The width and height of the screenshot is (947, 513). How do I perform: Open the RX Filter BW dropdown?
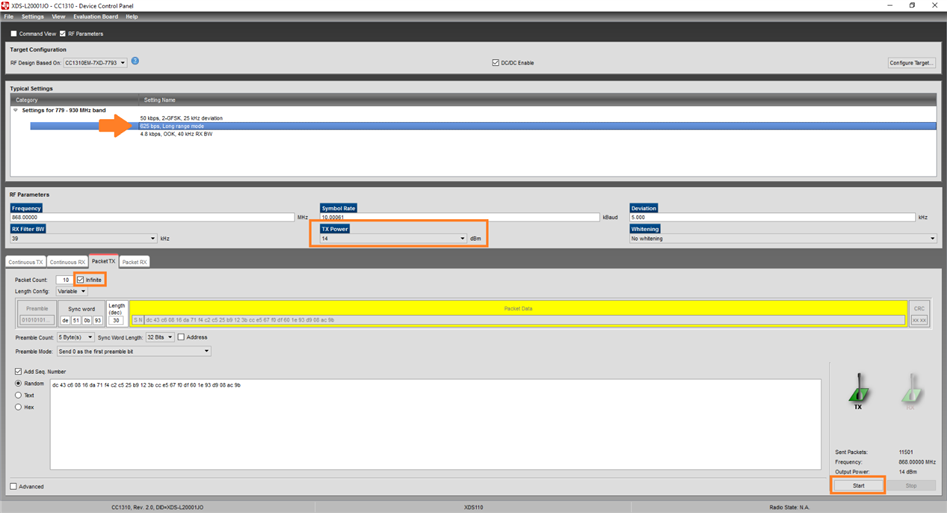click(x=83, y=239)
